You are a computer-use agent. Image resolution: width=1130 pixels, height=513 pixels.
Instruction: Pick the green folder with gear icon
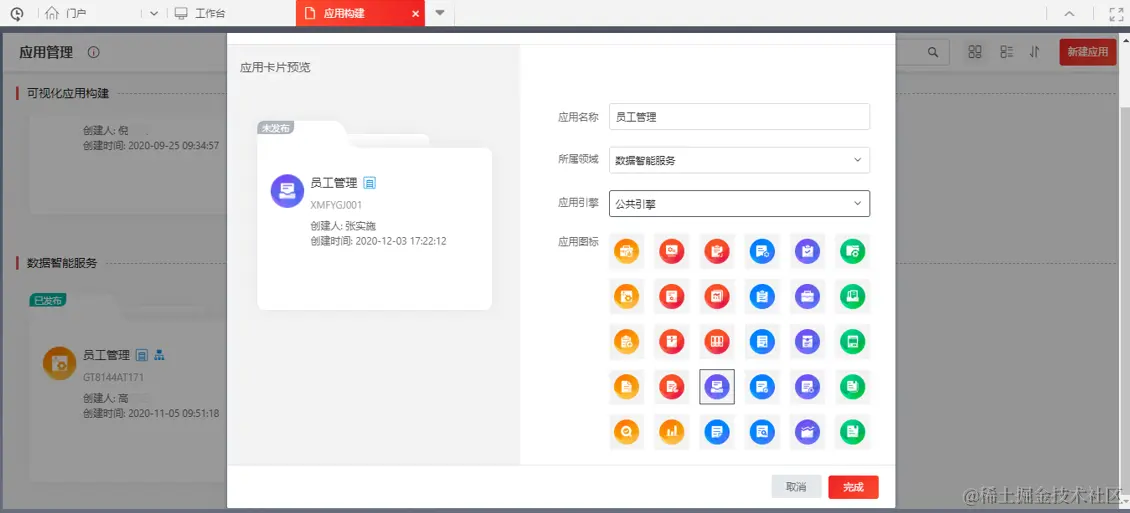tap(853, 251)
